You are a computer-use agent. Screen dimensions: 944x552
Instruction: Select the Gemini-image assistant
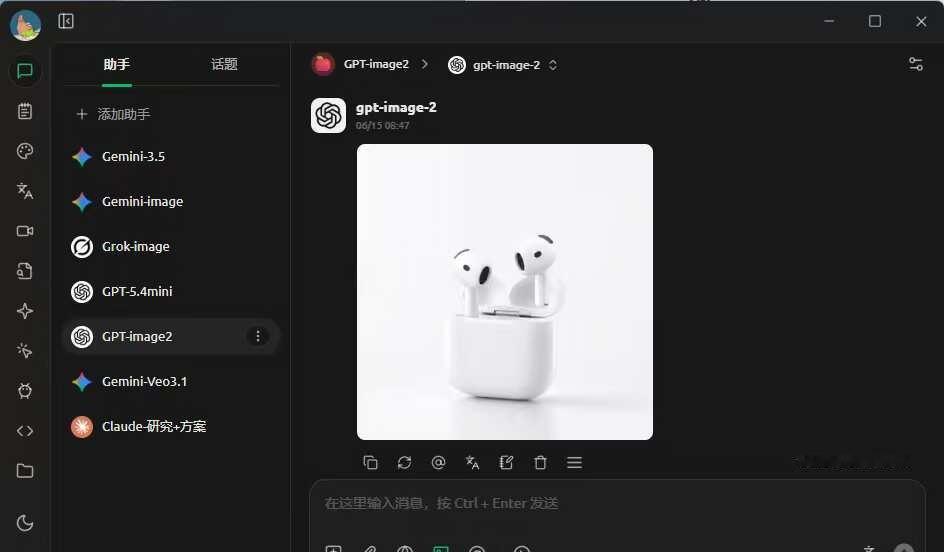tap(171, 202)
